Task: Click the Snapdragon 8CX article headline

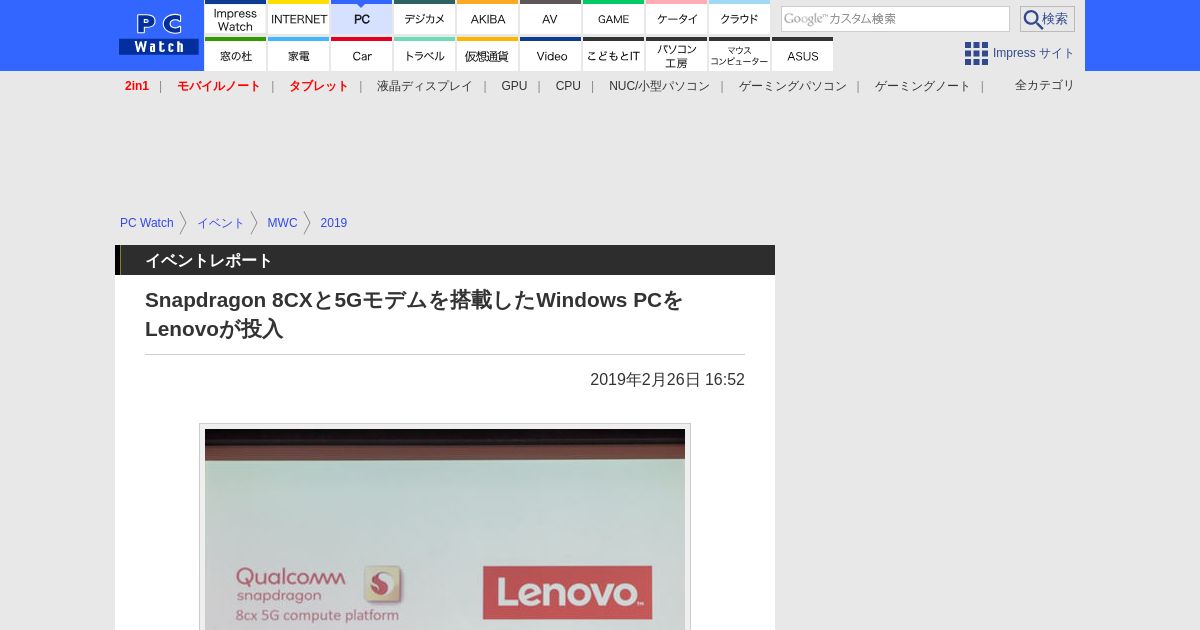Action: pyautogui.click(x=414, y=314)
